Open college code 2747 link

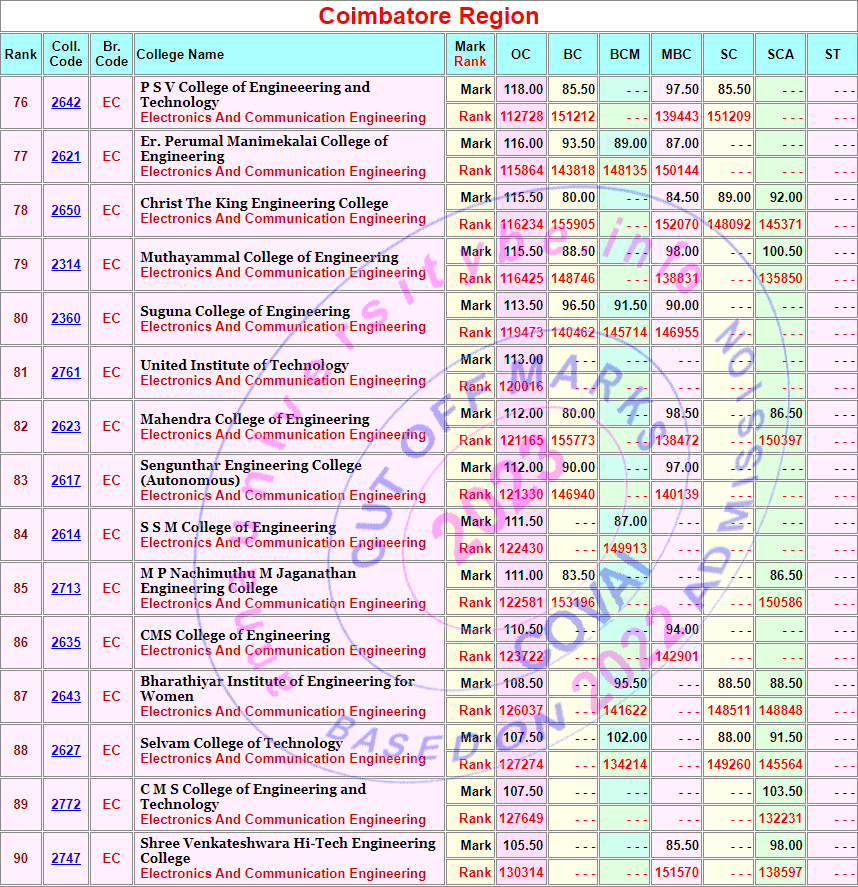click(66, 859)
